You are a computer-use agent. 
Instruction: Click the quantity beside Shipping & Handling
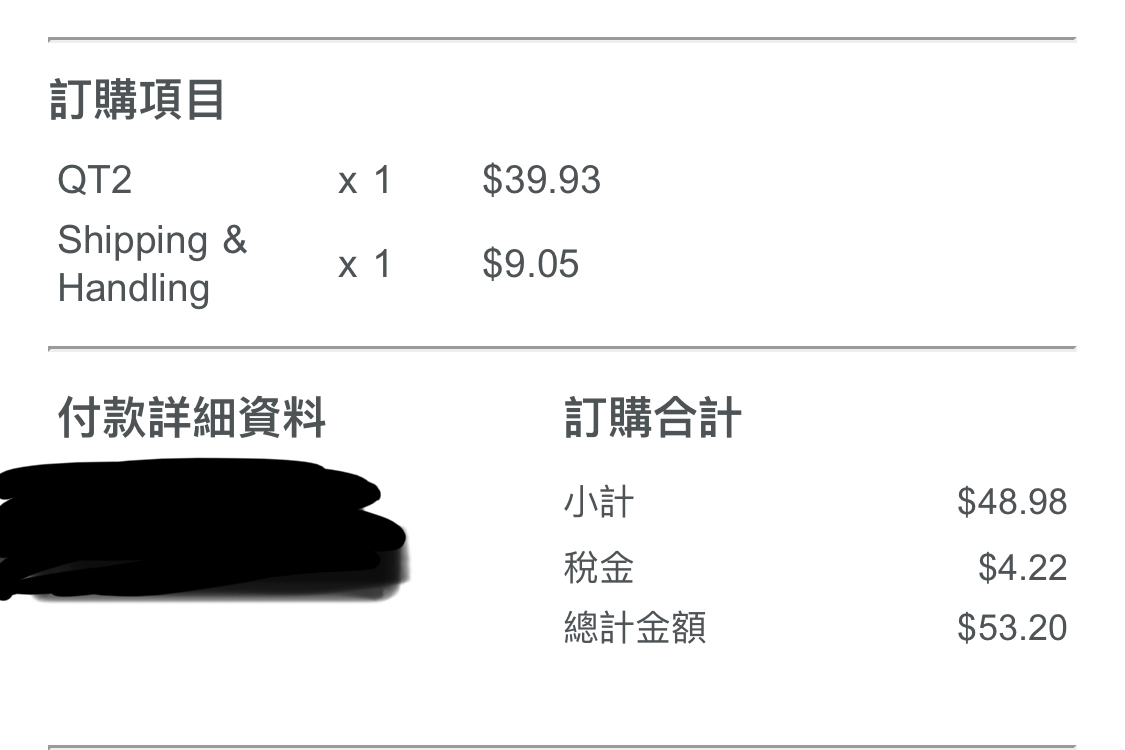click(x=365, y=265)
